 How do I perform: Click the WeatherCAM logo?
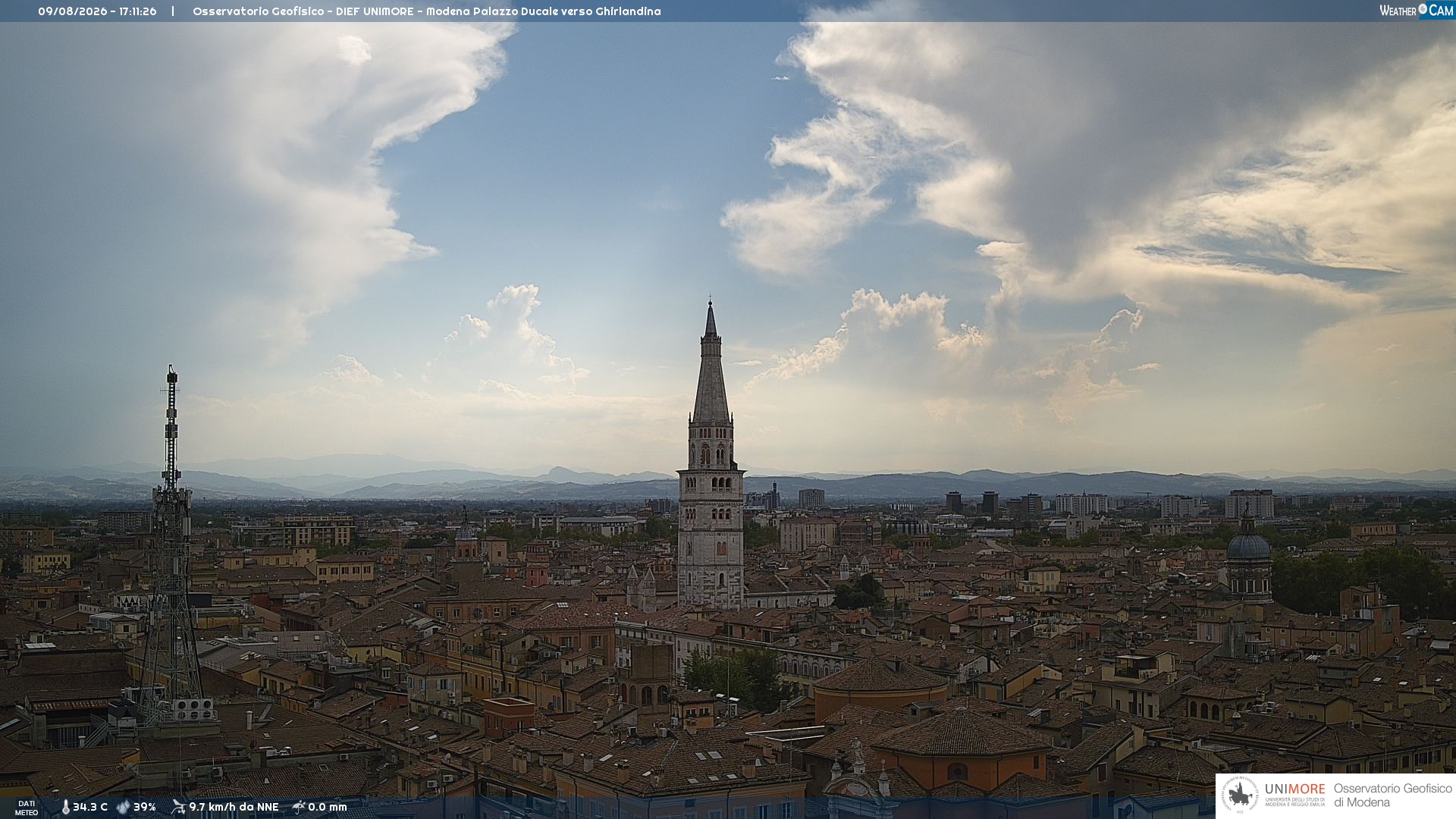[x=1417, y=11]
